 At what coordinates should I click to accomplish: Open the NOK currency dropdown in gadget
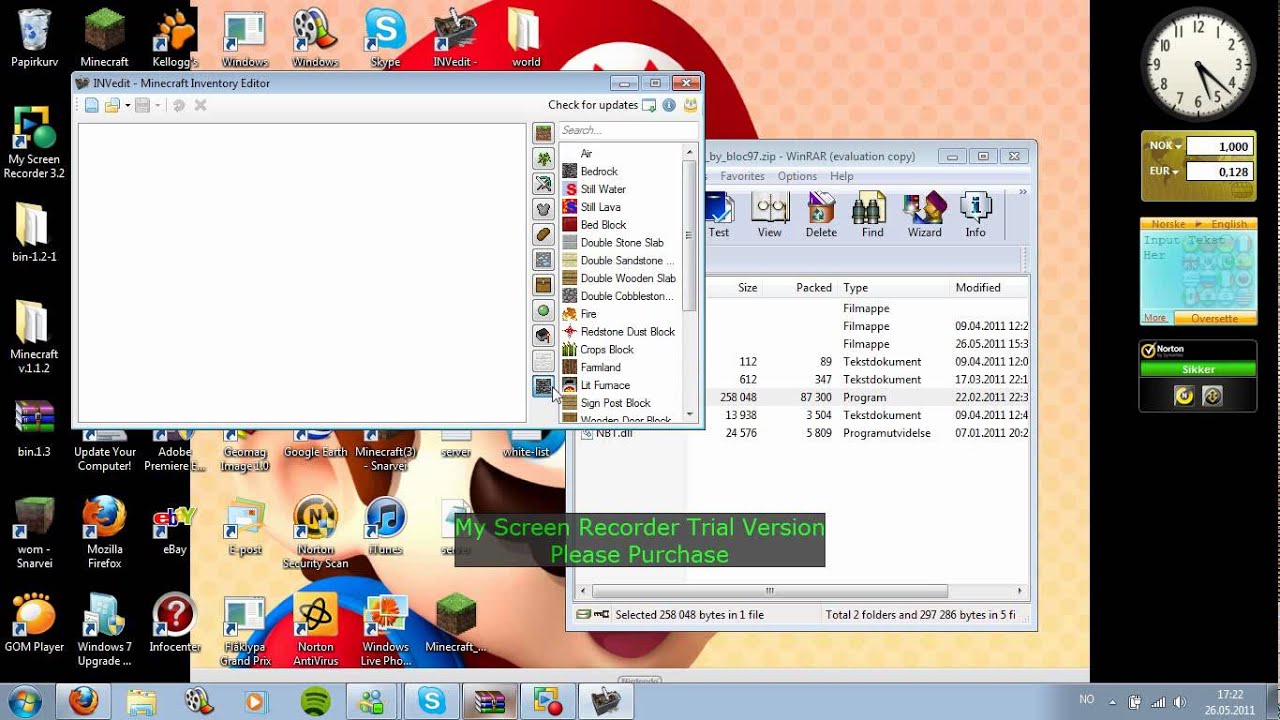(1166, 146)
